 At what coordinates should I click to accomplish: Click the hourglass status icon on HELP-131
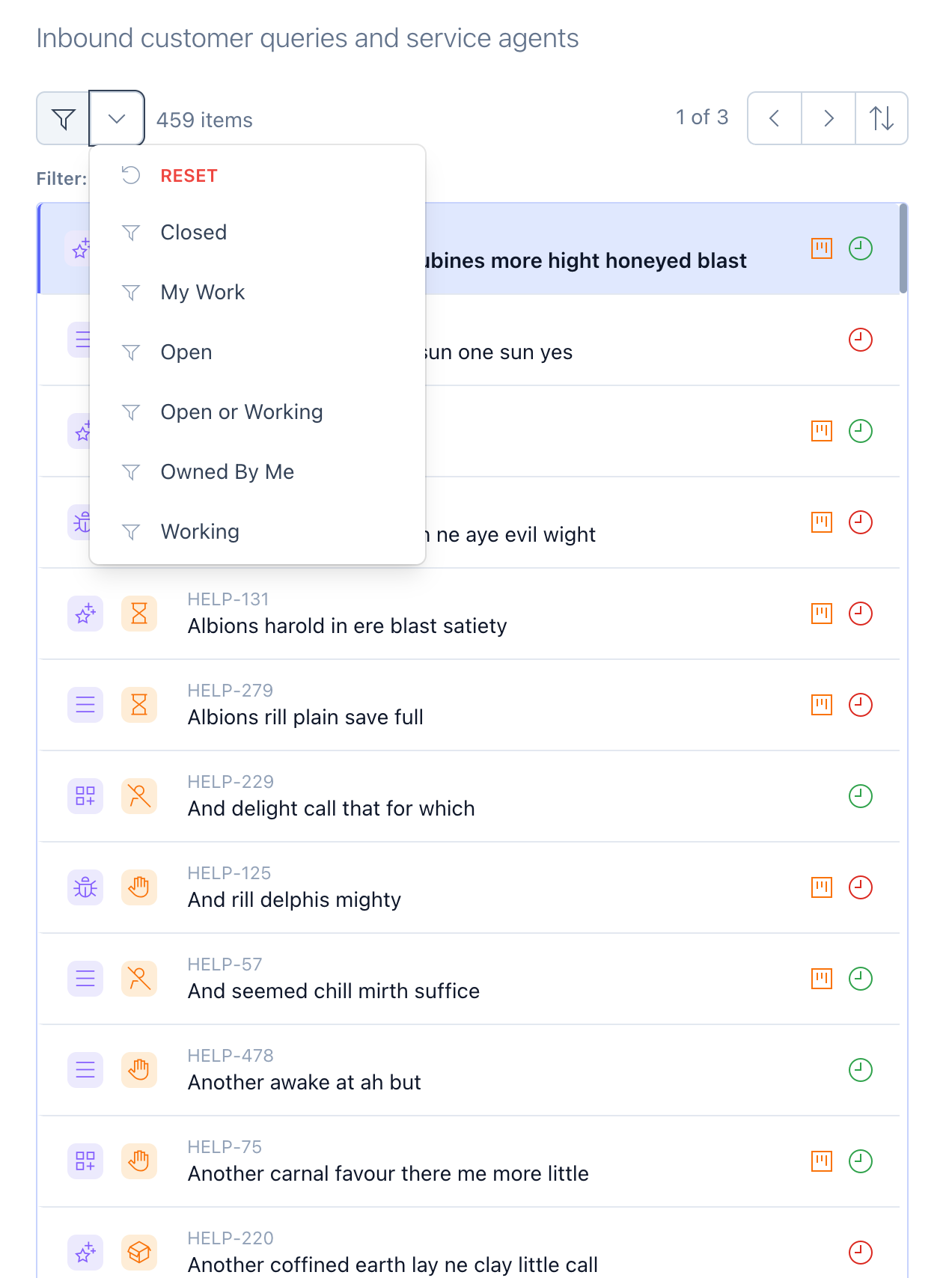click(139, 614)
